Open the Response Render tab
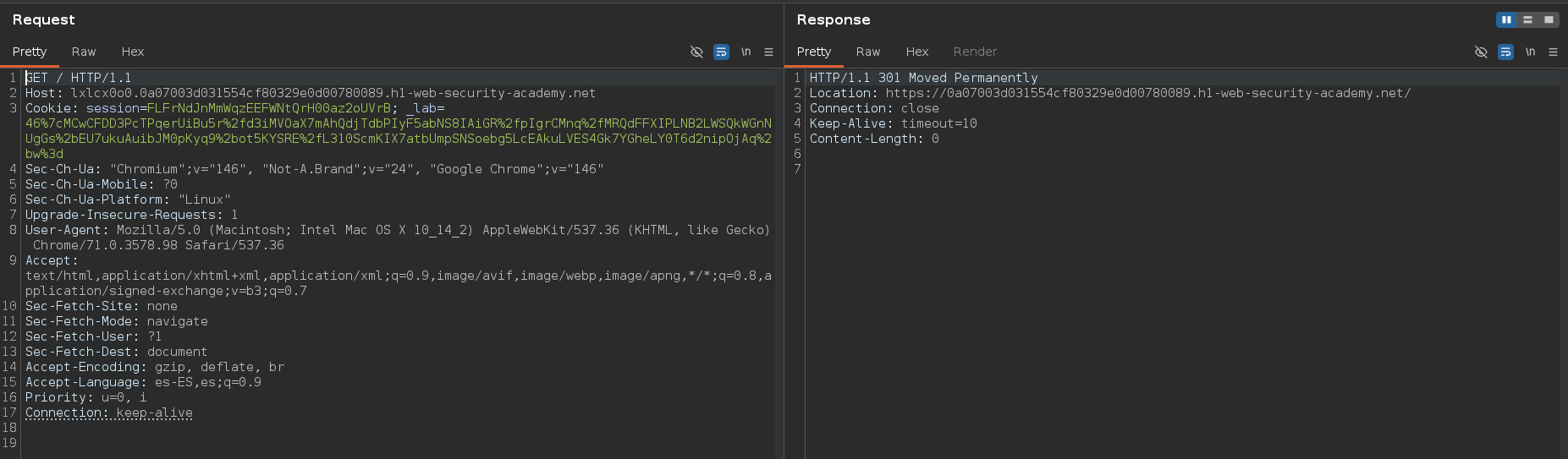Screen dimensions: 1568x459 click(x=975, y=52)
